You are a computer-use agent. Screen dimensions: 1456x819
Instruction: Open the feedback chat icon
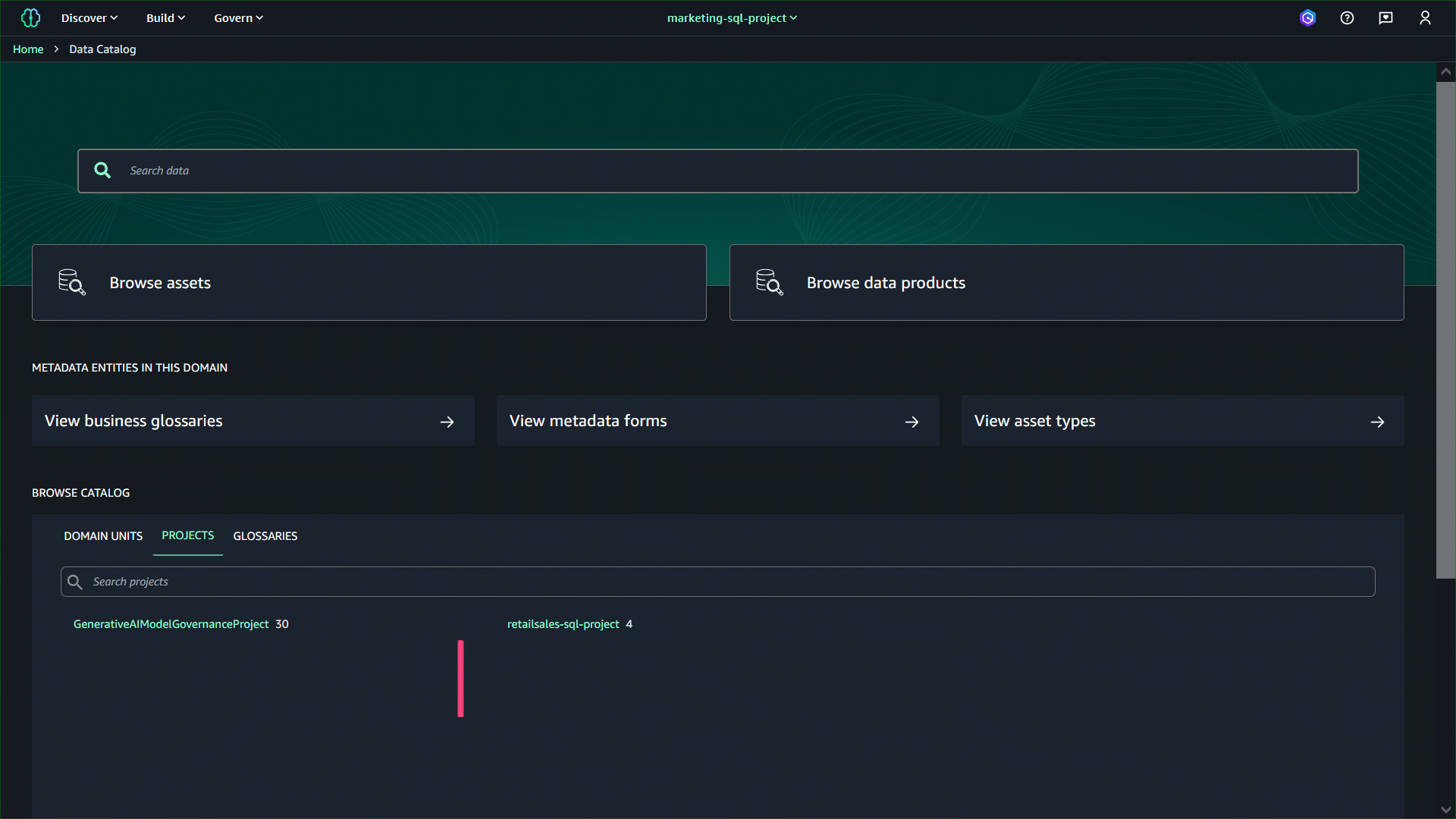click(x=1385, y=17)
